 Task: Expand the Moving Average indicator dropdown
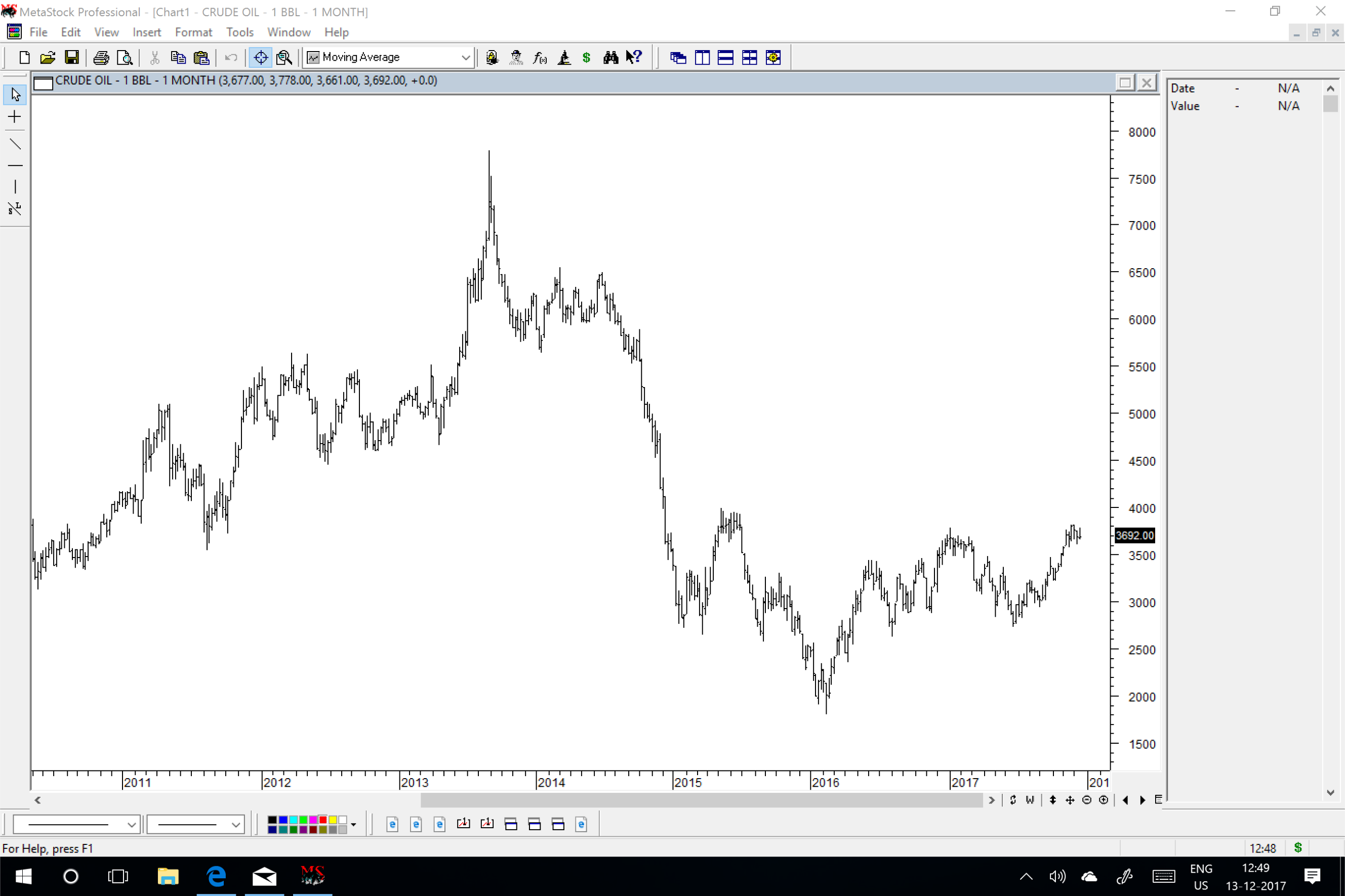tap(465, 57)
